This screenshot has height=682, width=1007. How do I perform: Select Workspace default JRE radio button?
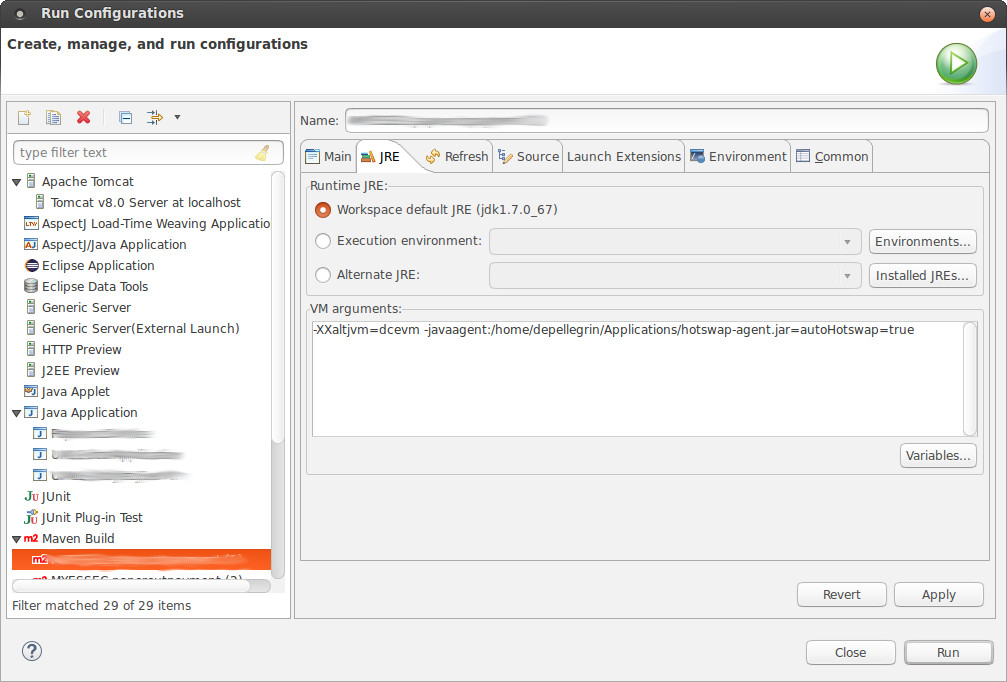[x=323, y=210]
